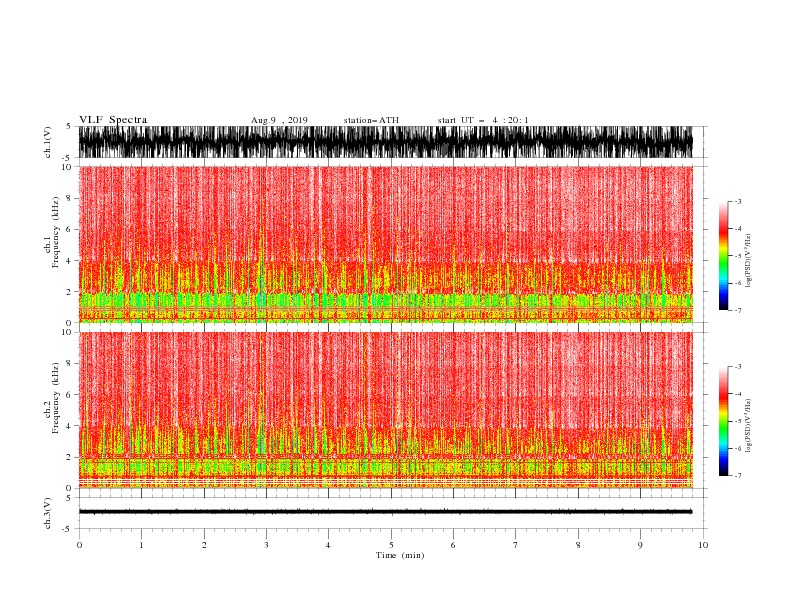Click the ch.2 spectrogram color scale bar
The image size is (792, 612).
[724, 421]
